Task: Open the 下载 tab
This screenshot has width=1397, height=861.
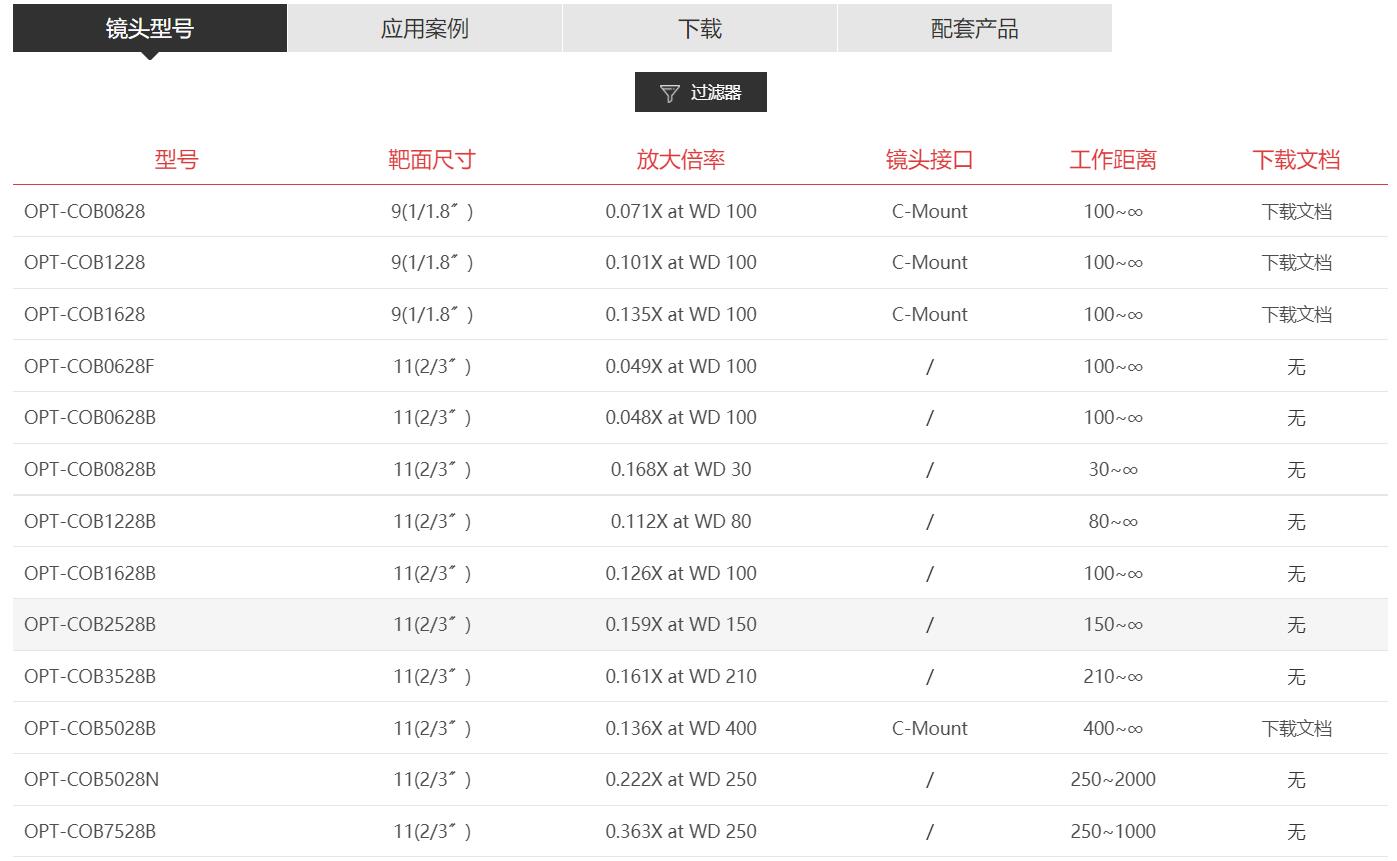Action: coord(700,28)
